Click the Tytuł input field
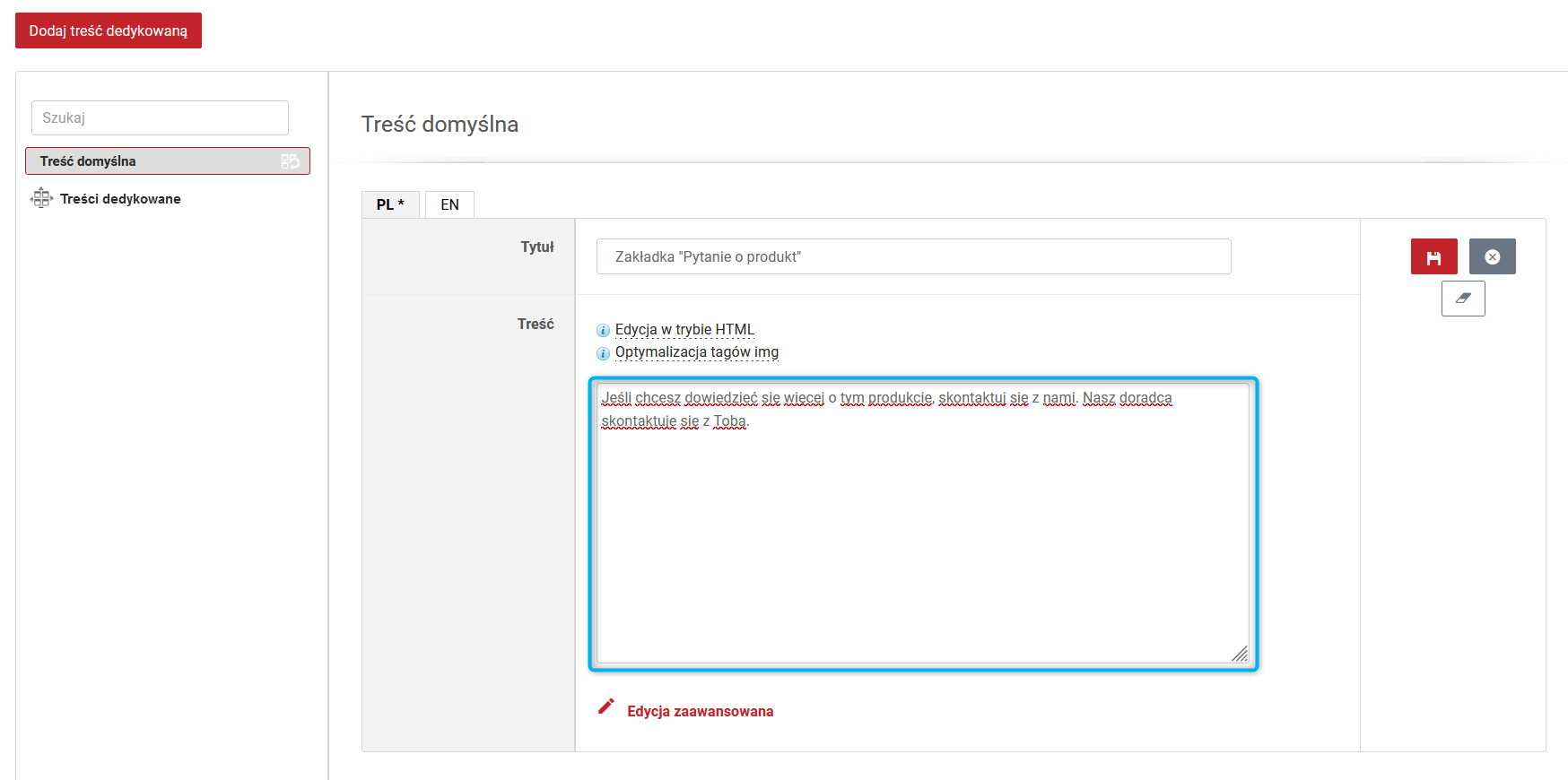The width and height of the screenshot is (1568, 780). click(x=913, y=256)
